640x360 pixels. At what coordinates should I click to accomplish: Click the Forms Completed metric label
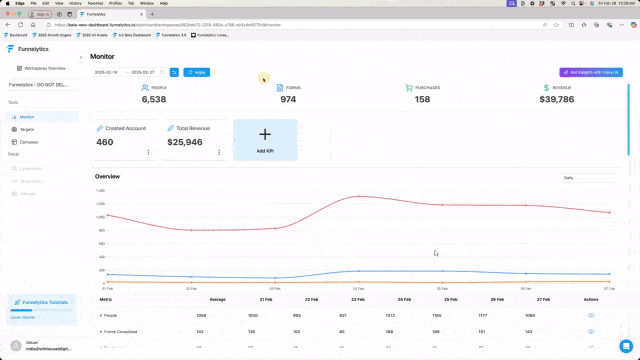coord(120,331)
